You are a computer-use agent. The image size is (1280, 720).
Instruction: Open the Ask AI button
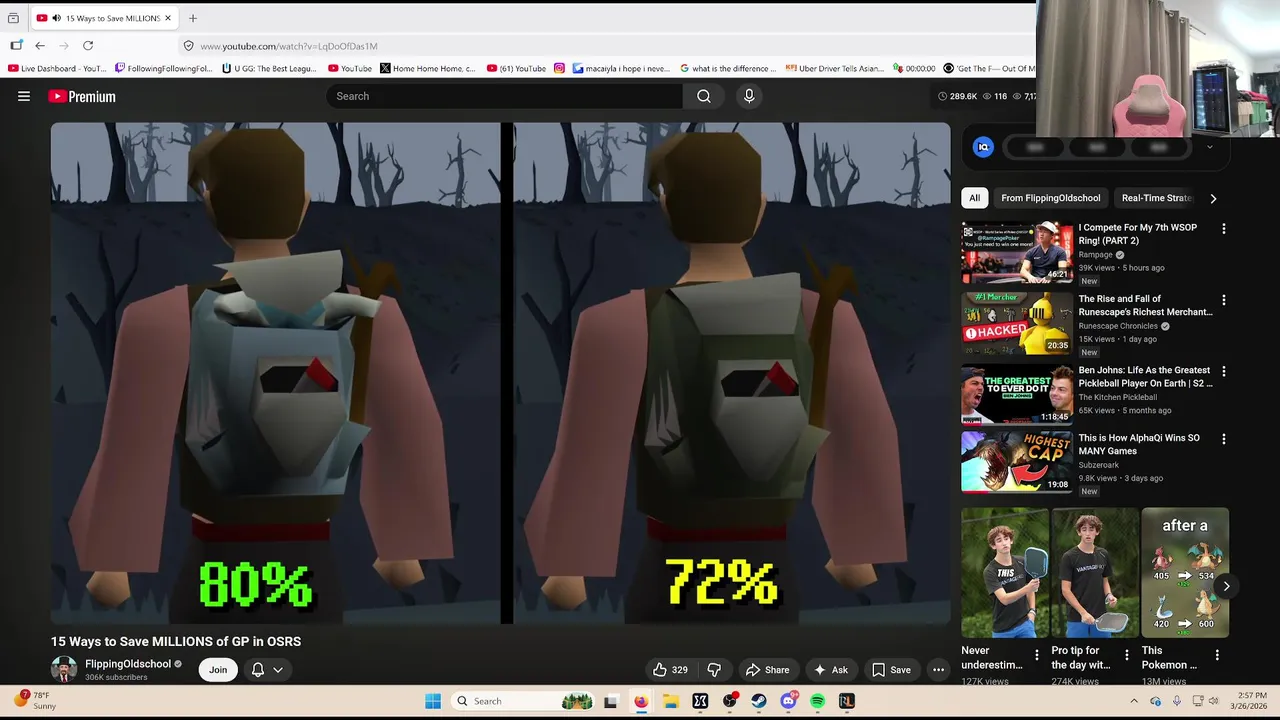click(831, 670)
